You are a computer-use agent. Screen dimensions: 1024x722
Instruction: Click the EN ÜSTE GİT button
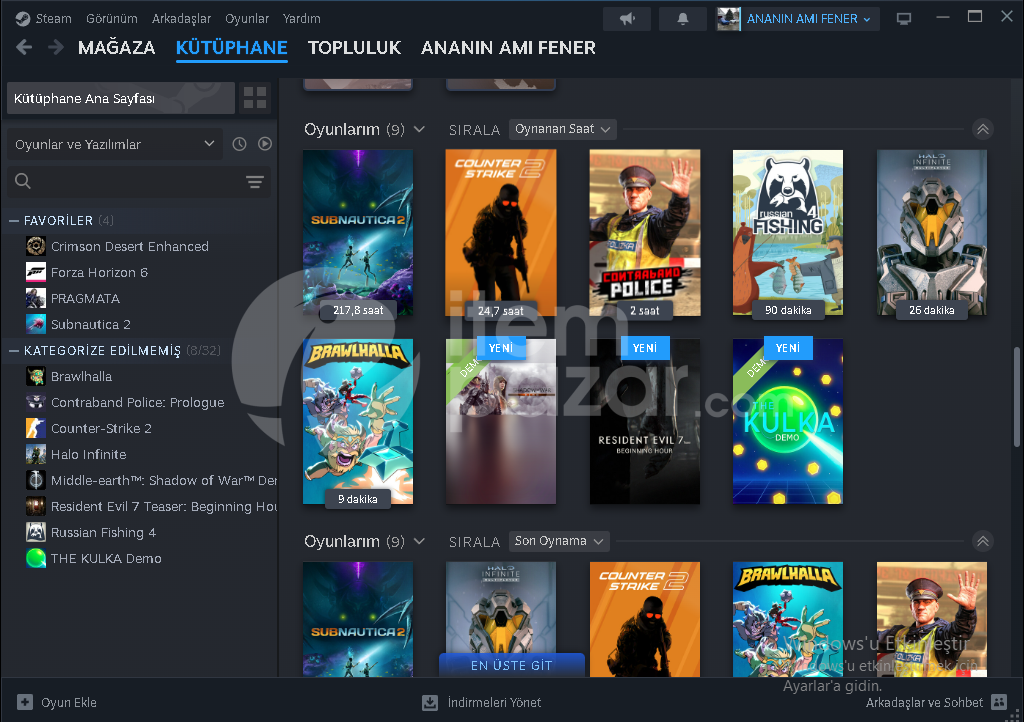pyautogui.click(x=511, y=665)
